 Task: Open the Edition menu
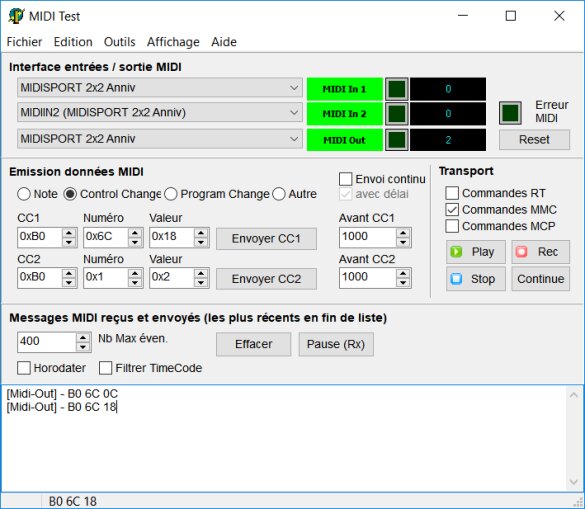[73, 42]
